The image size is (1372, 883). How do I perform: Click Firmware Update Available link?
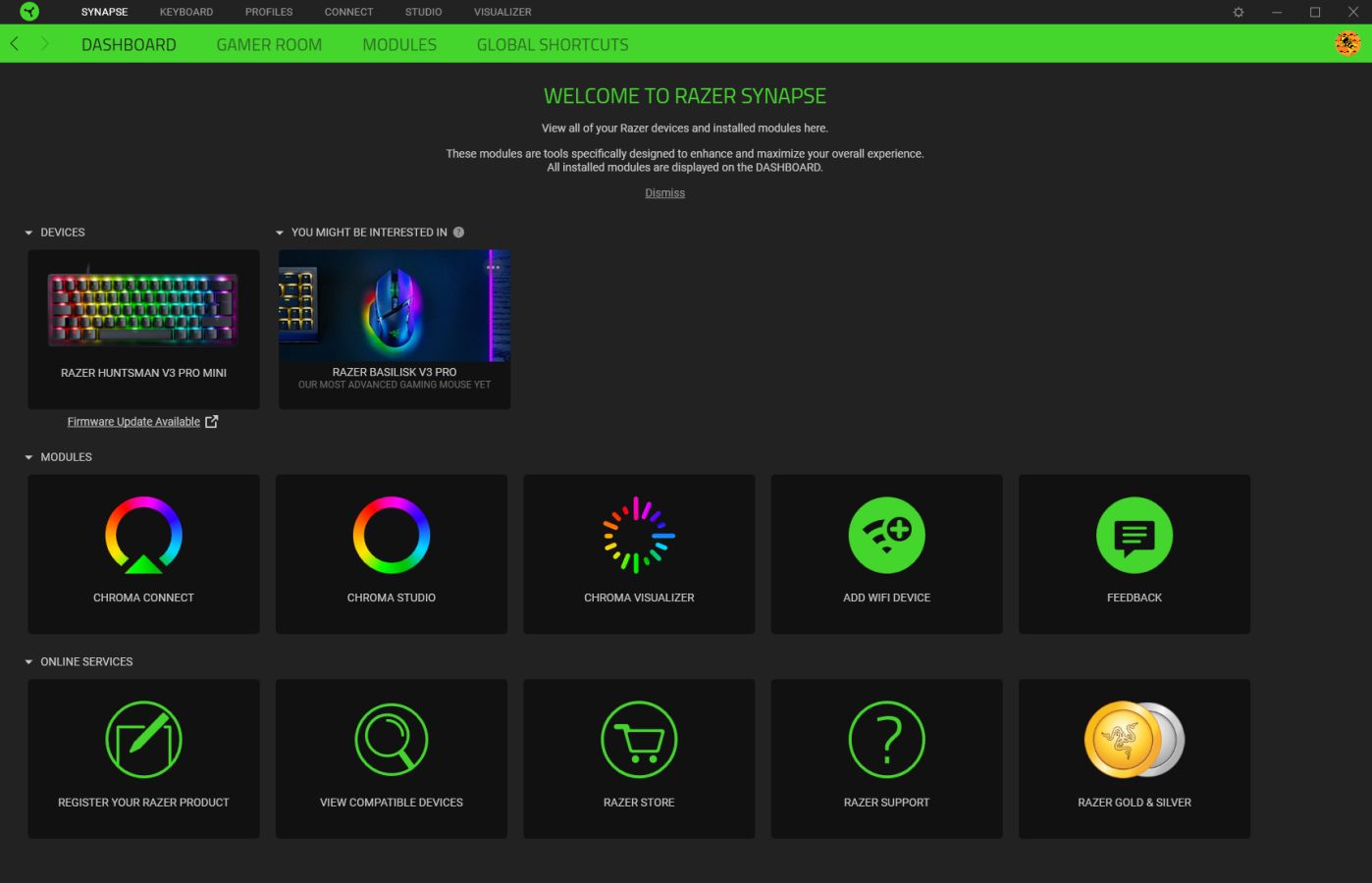(133, 422)
